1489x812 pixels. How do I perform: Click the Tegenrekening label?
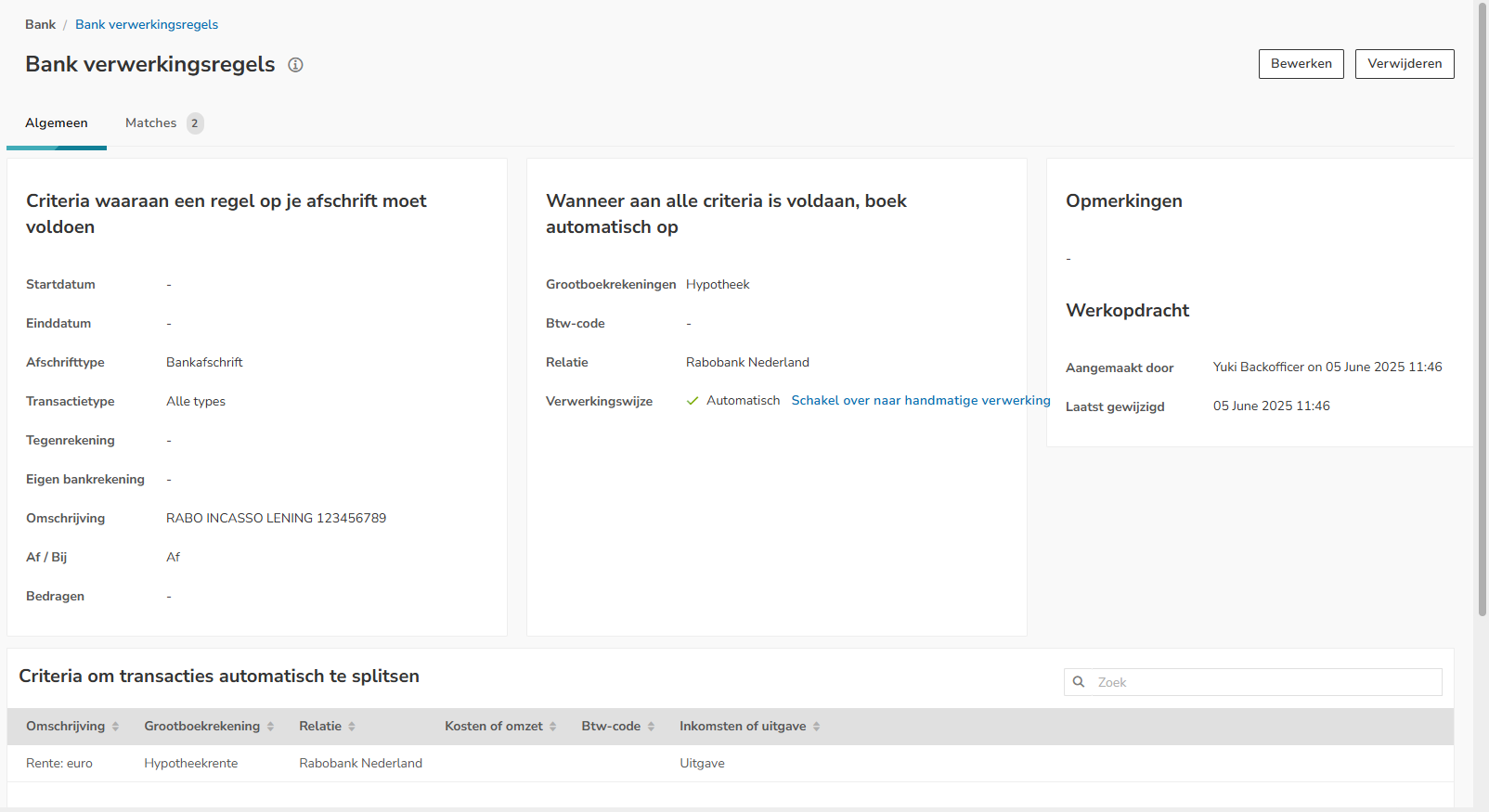pyautogui.click(x=71, y=441)
